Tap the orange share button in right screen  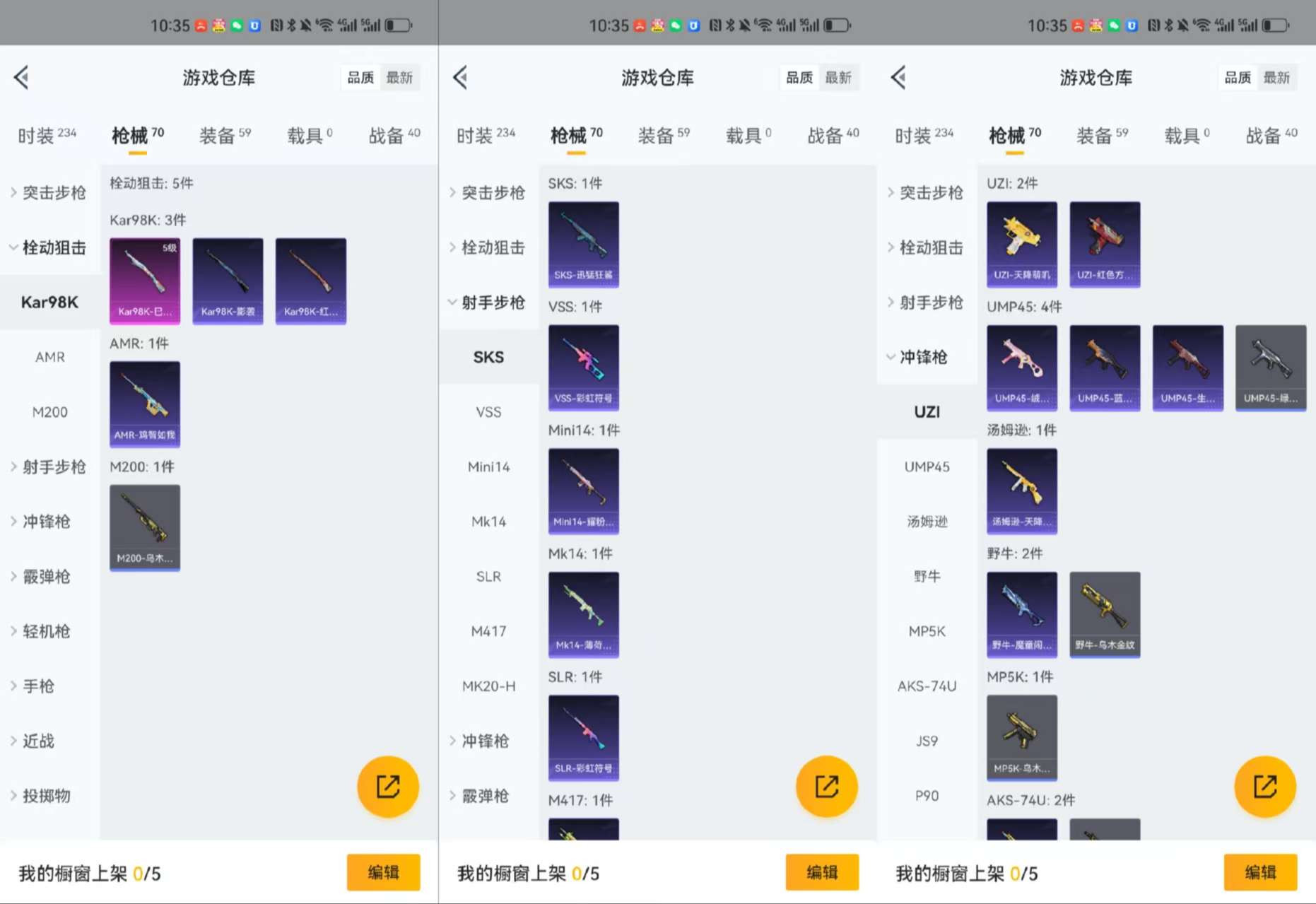(x=1265, y=787)
